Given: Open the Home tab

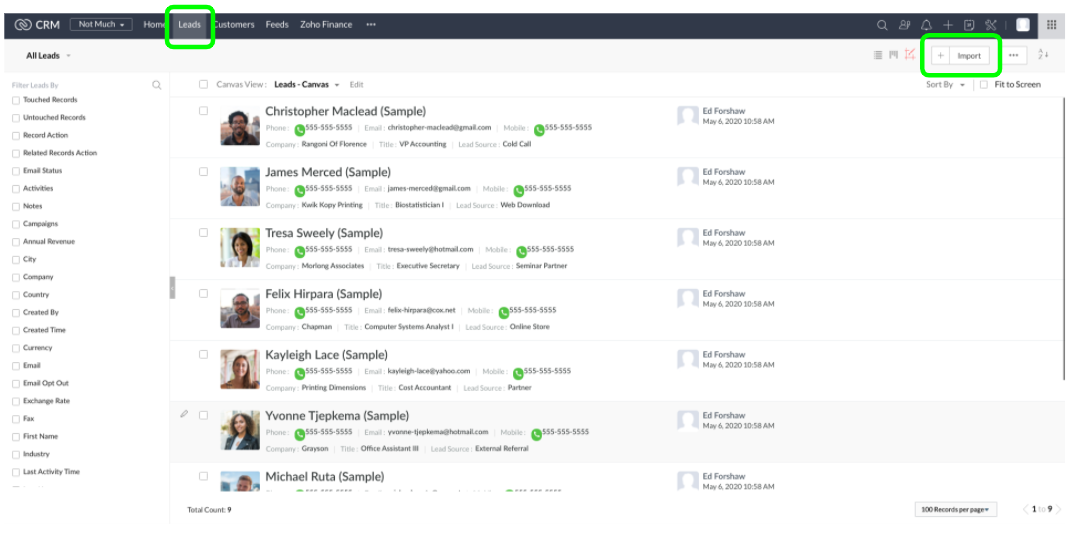Looking at the screenshot, I should point(154,25).
